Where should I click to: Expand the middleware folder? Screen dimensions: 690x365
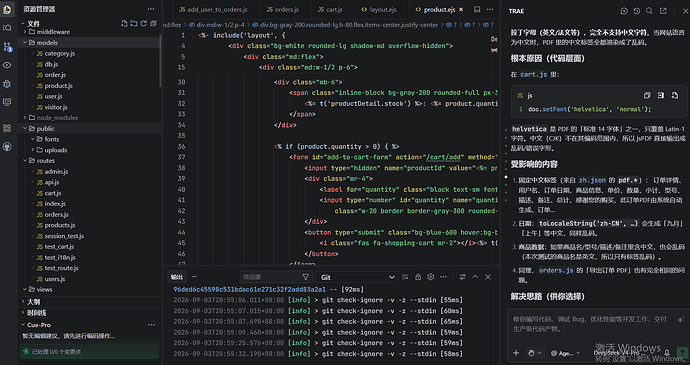(90, 32)
